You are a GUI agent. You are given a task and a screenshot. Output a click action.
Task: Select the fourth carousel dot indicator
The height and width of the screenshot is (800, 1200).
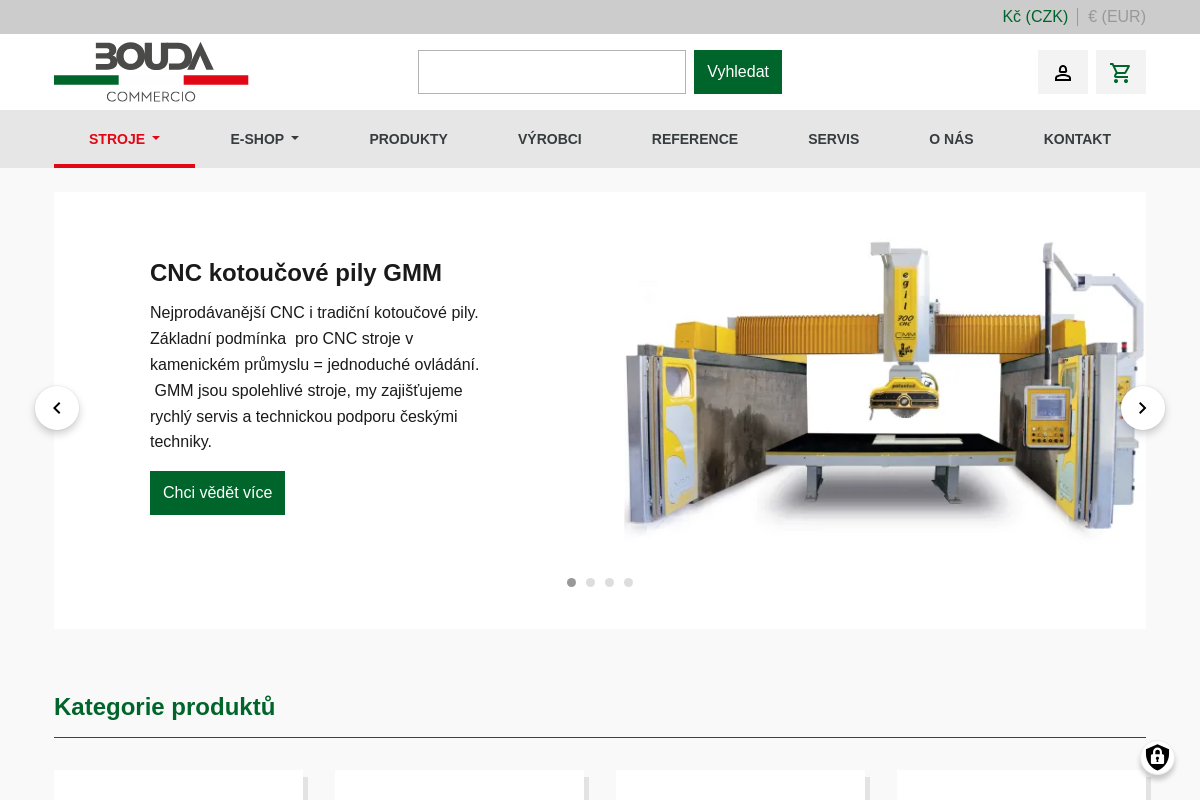[x=629, y=583]
